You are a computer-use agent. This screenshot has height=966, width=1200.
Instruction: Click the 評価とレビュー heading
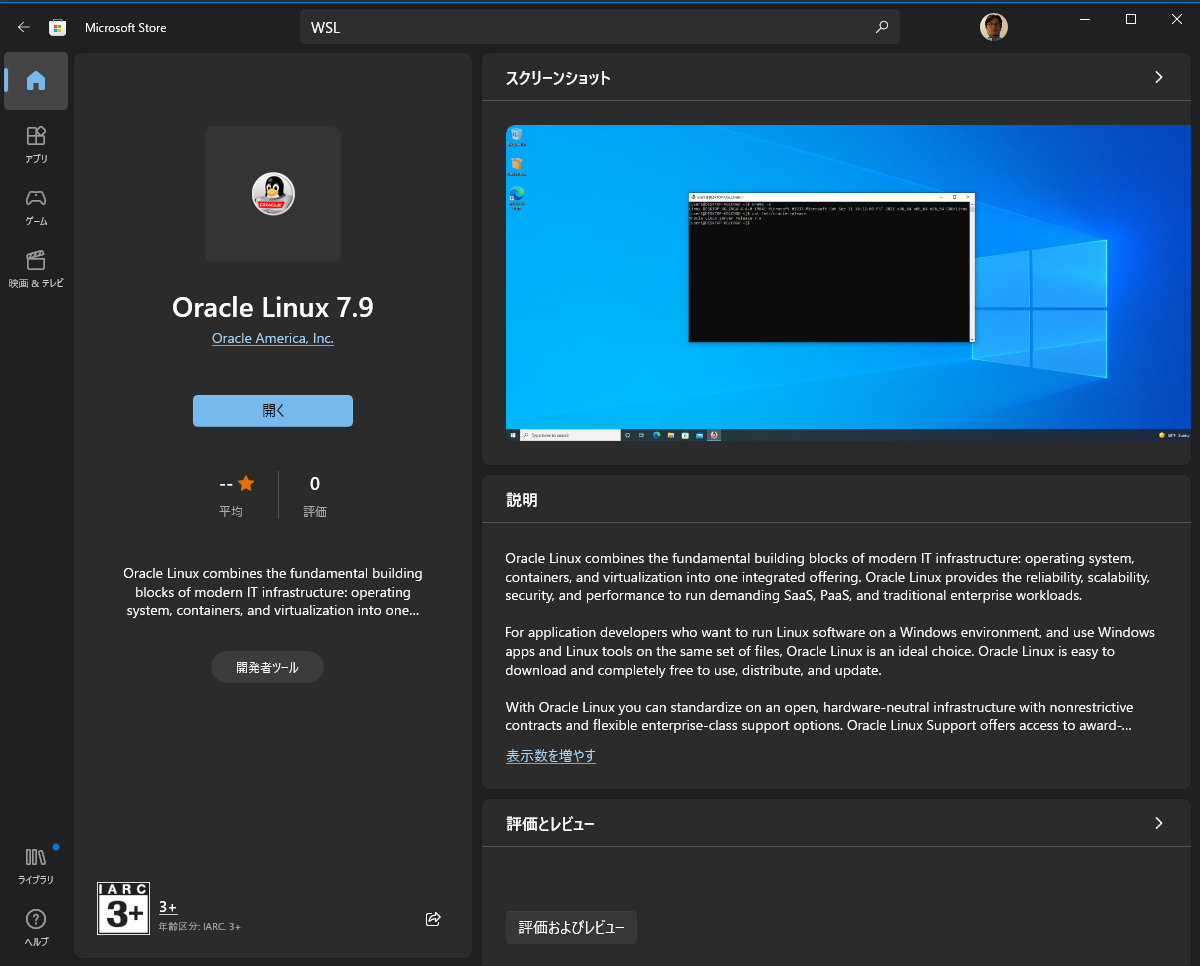(551, 824)
